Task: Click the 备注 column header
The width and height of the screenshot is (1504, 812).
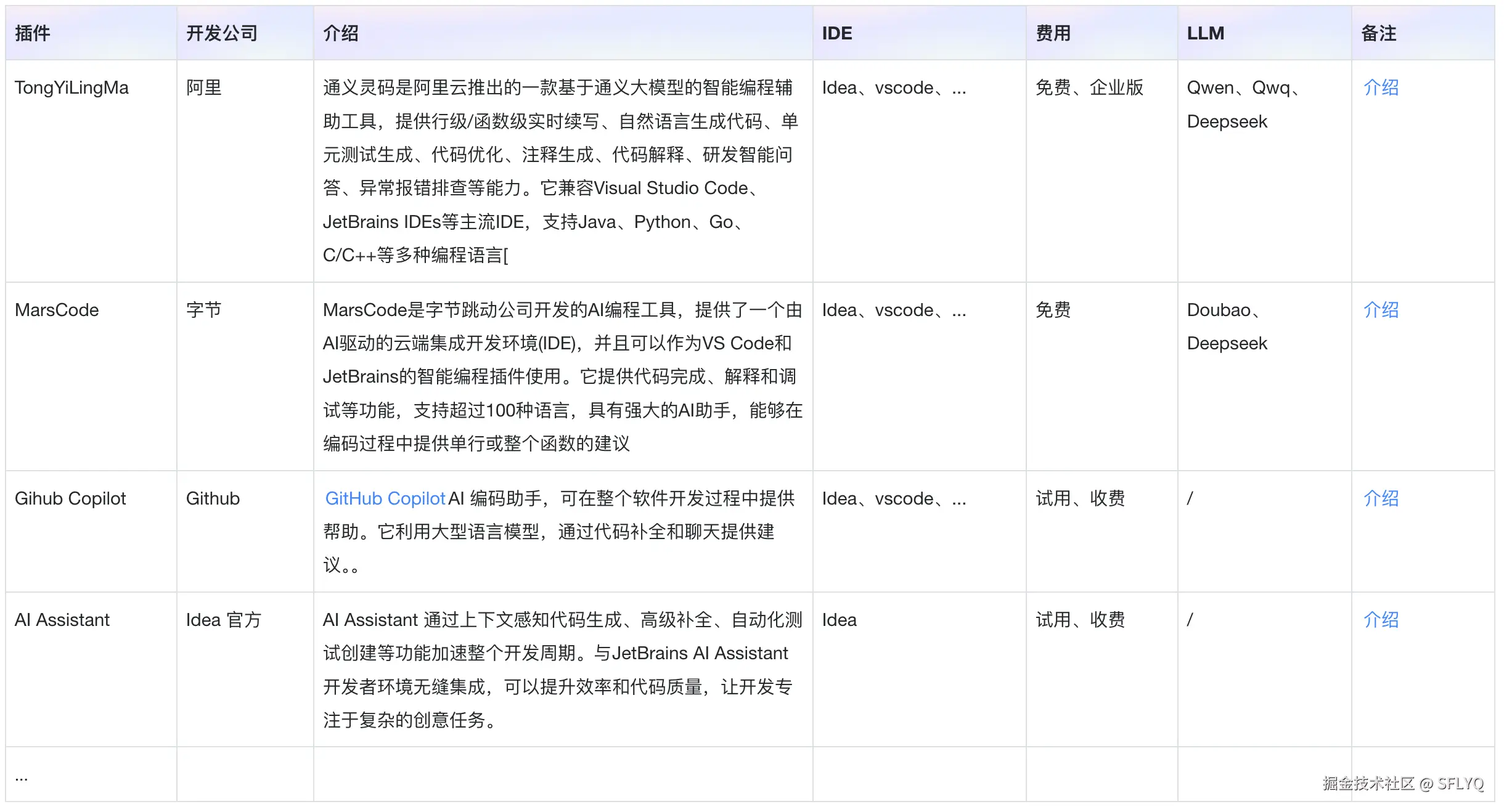Action: [1378, 33]
